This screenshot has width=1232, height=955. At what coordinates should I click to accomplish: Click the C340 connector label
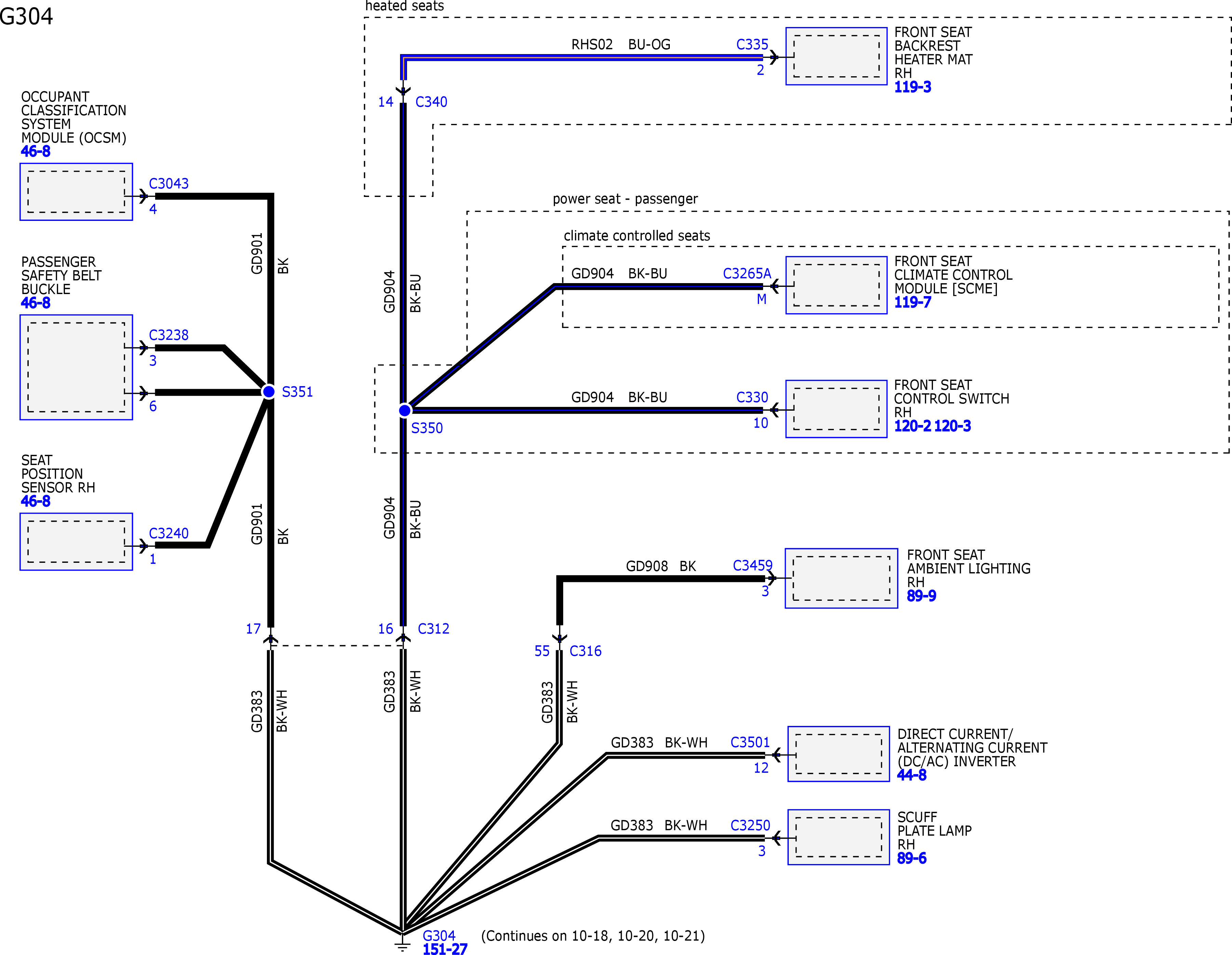click(431, 102)
